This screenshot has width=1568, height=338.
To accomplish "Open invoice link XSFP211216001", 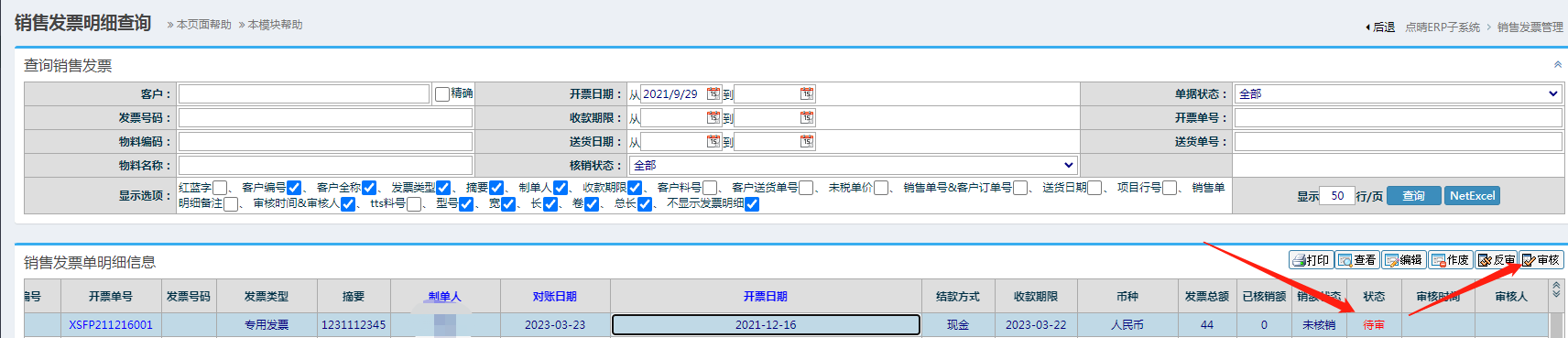I will click(111, 325).
